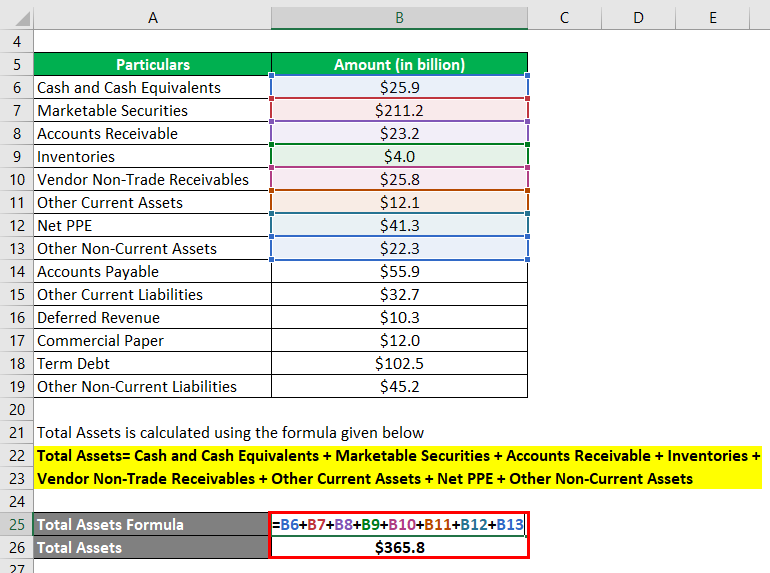Click the $12.0 amount cell
Viewport: 770px width, 573px height.
[x=399, y=340]
